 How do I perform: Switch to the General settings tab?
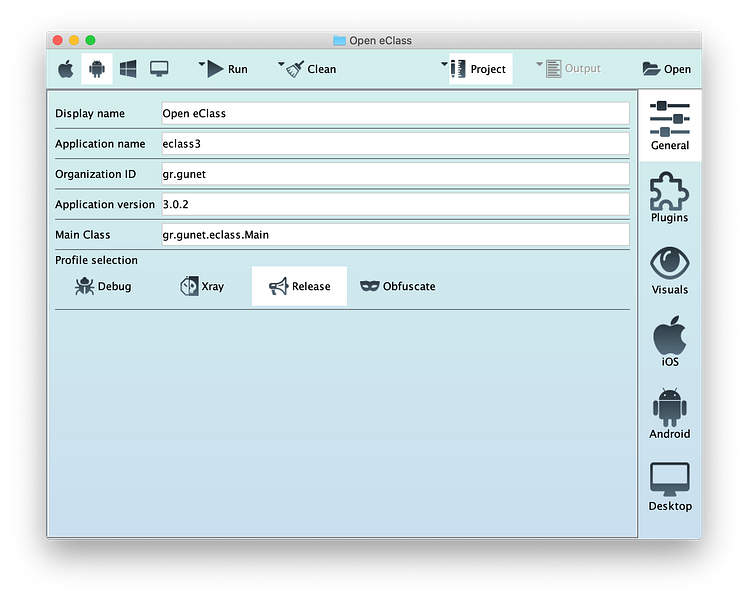pyautogui.click(x=670, y=126)
